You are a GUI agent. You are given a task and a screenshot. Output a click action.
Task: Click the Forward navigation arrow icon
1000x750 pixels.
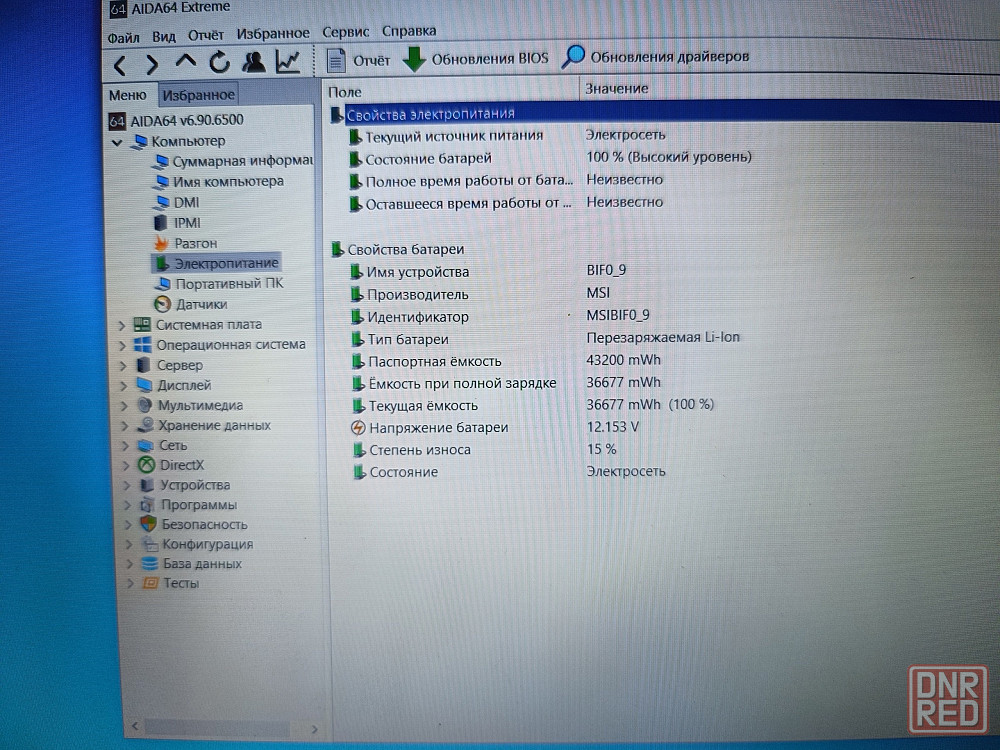point(152,65)
